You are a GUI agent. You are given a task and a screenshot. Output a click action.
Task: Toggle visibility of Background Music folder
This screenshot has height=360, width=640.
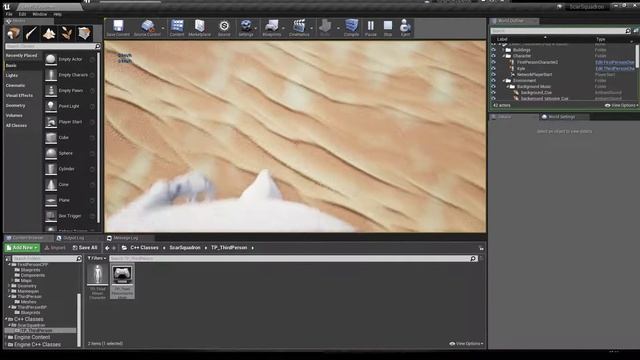(x=493, y=87)
